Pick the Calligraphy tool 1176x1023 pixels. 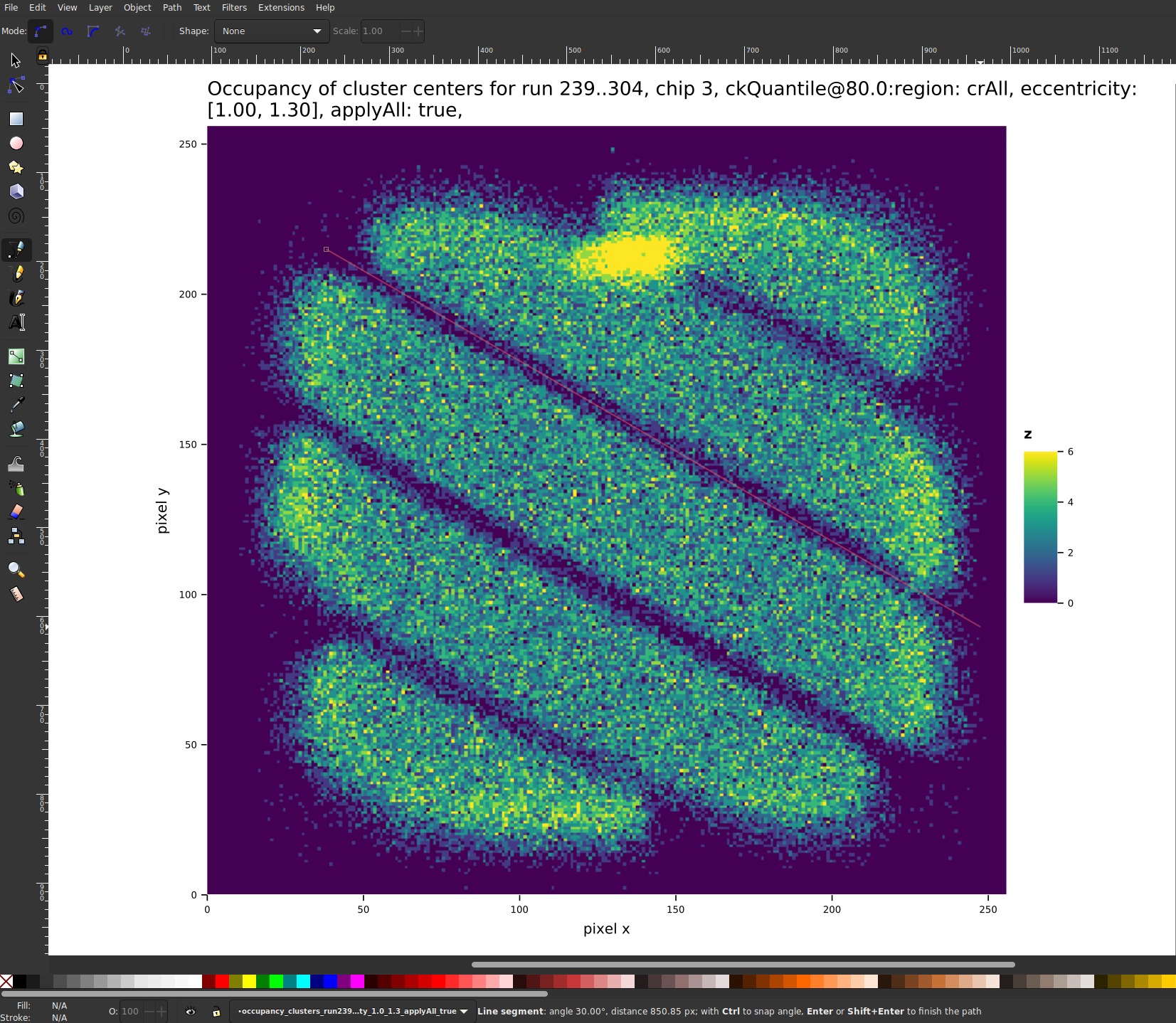pos(16,298)
